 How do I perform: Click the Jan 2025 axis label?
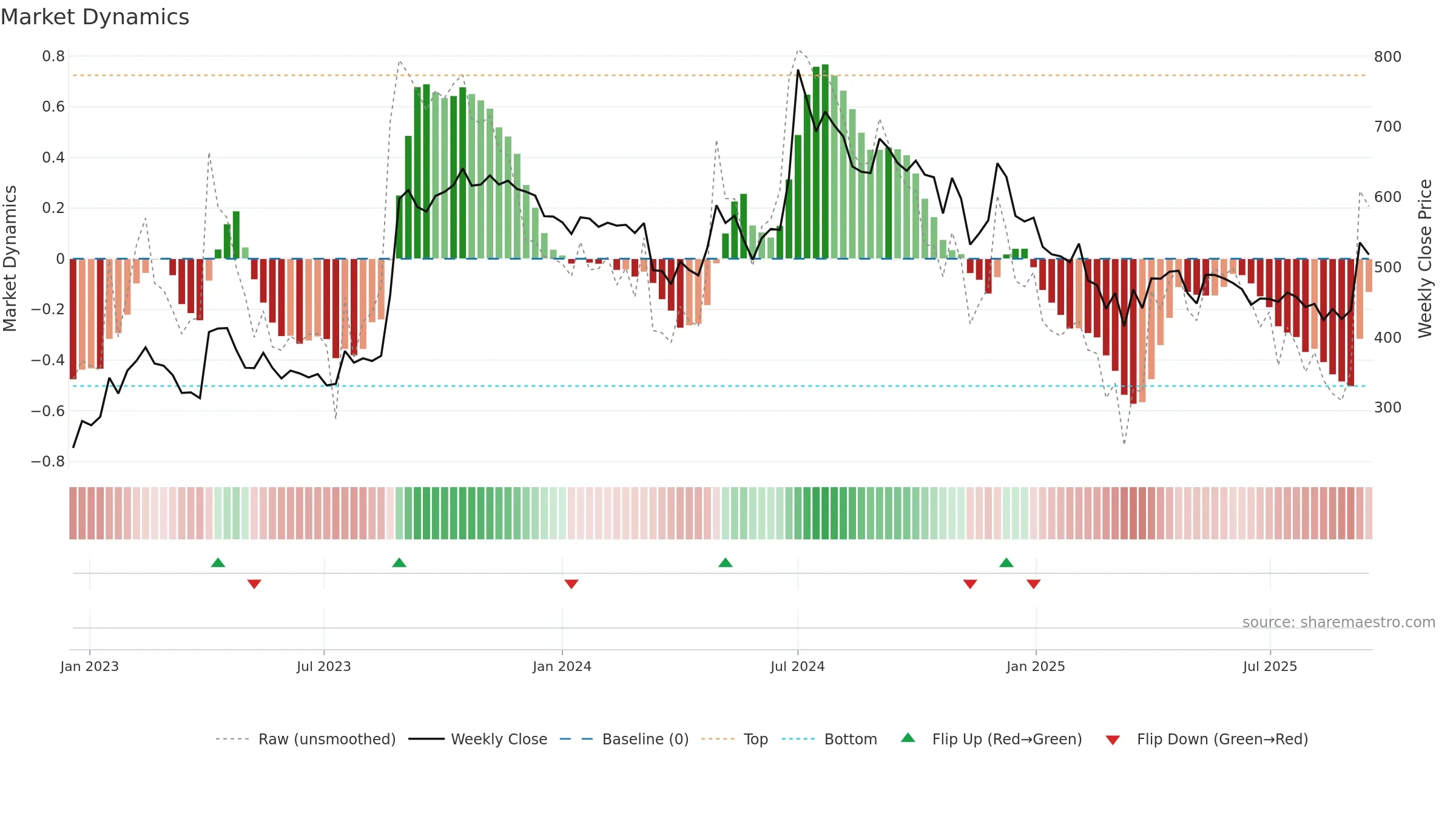tap(1036, 666)
